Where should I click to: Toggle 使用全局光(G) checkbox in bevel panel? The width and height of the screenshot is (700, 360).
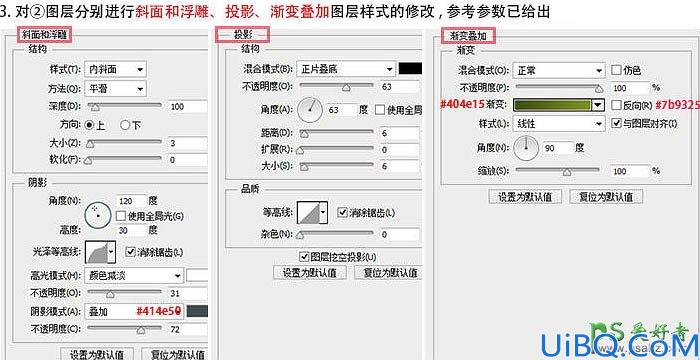(121, 216)
